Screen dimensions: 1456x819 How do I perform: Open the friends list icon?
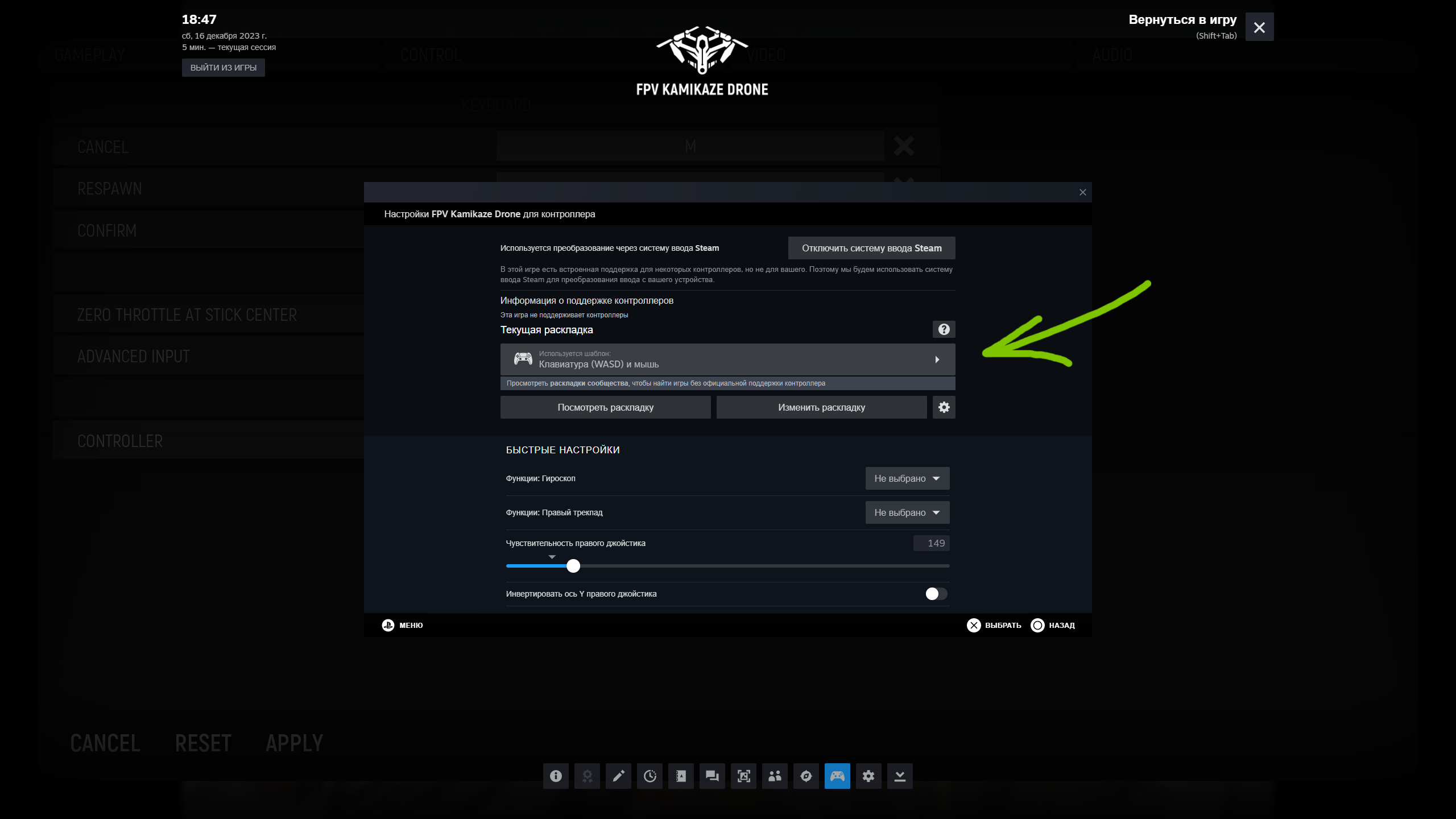point(775,776)
